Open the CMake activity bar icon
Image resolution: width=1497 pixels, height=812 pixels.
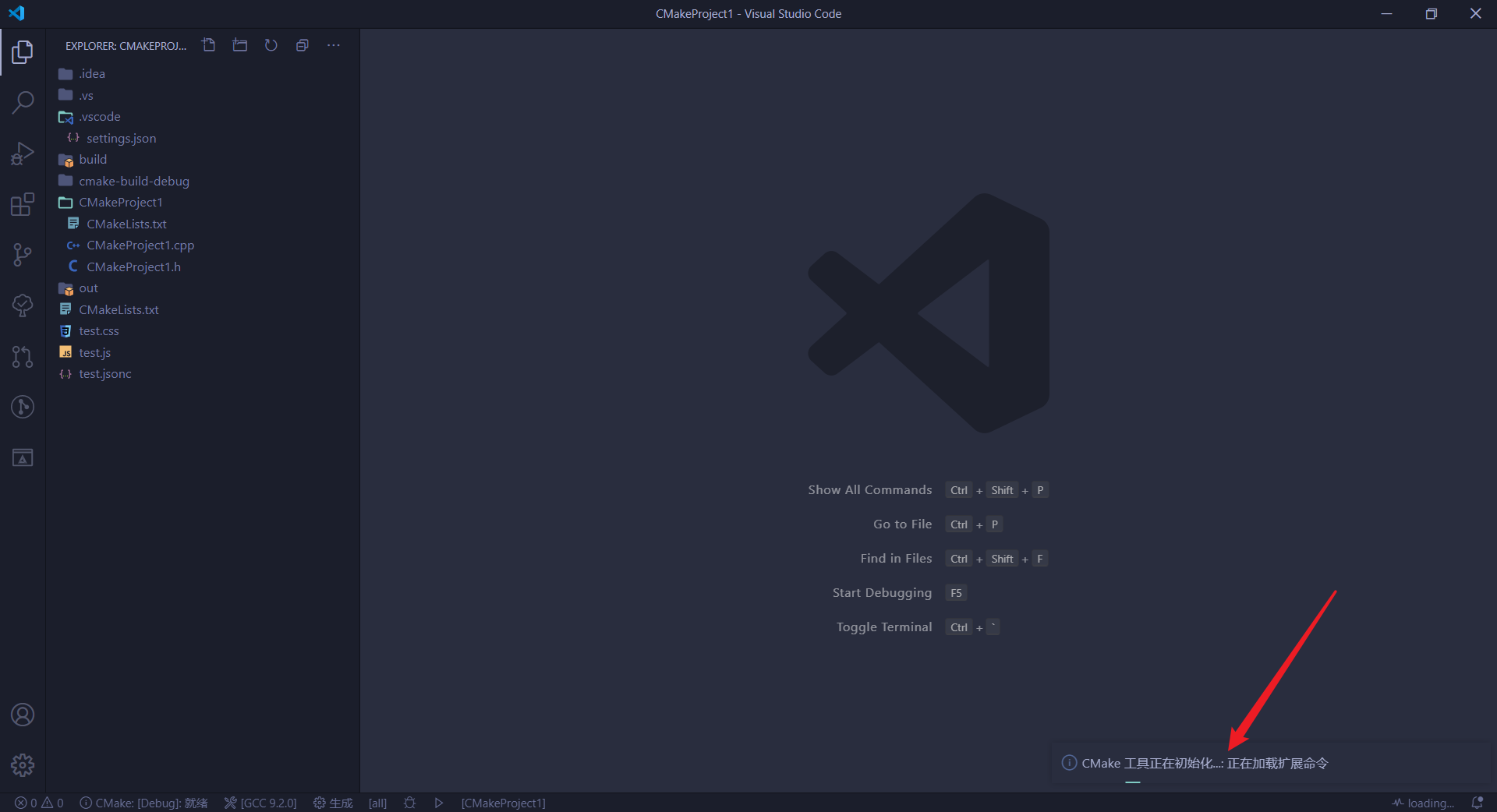23,457
